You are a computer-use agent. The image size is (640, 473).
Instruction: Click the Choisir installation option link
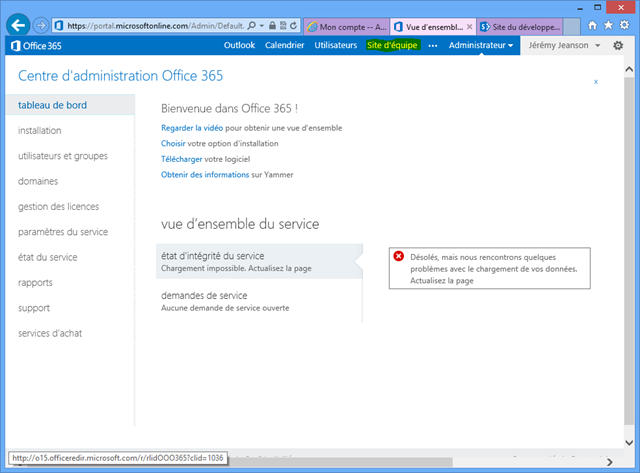click(x=173, y=144)
